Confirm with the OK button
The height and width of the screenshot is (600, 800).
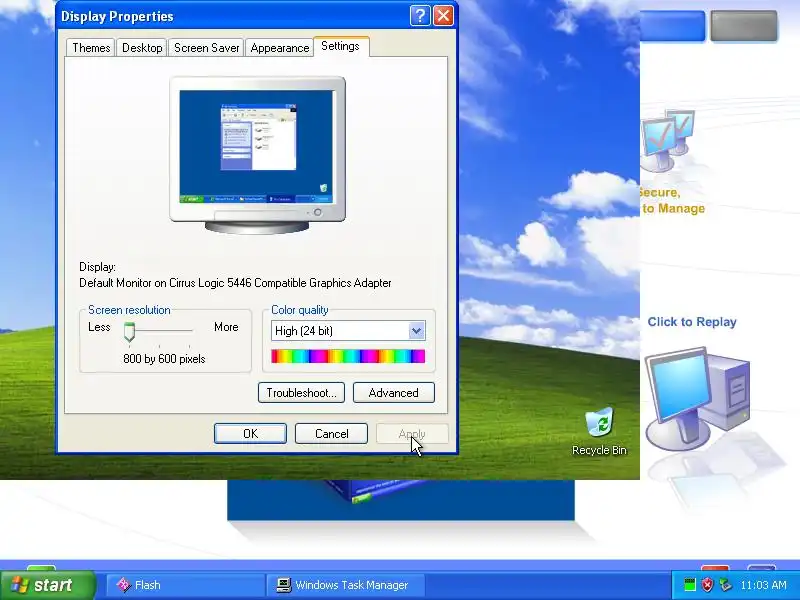[250, 434]
